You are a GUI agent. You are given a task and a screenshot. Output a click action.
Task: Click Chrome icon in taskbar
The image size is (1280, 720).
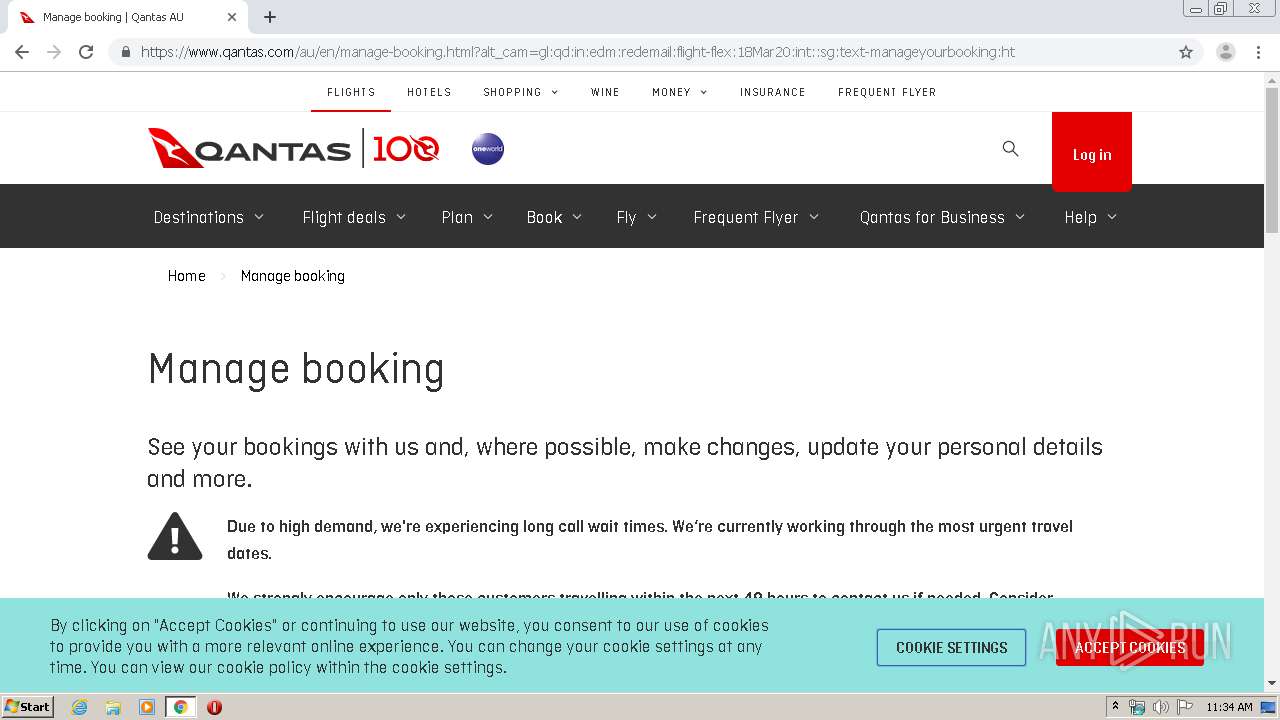pyautogui.click(x=180, y=707)
